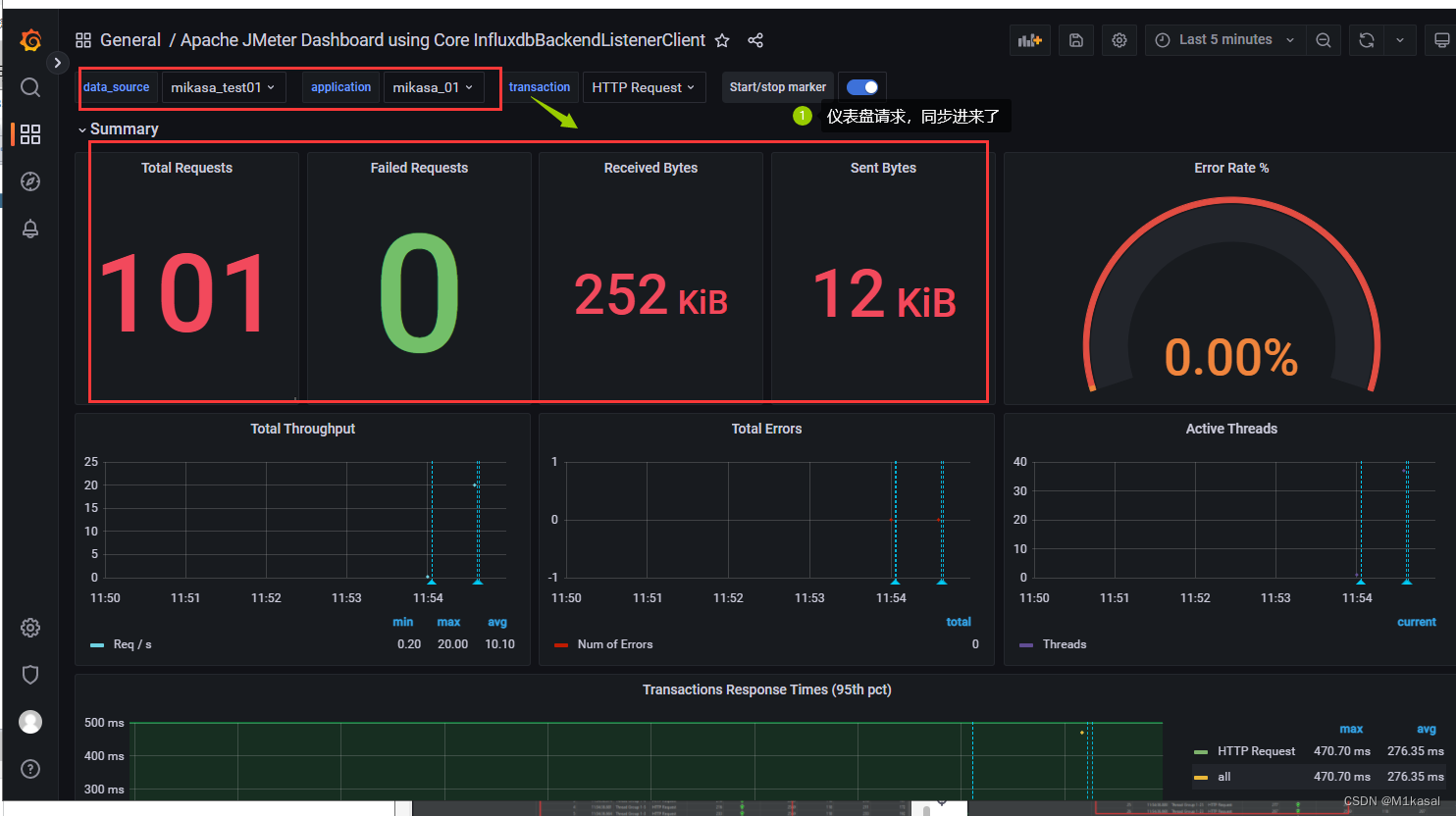Open the user profile avatar
This screenshot has width=1456, height=816.
click(30, 722)
